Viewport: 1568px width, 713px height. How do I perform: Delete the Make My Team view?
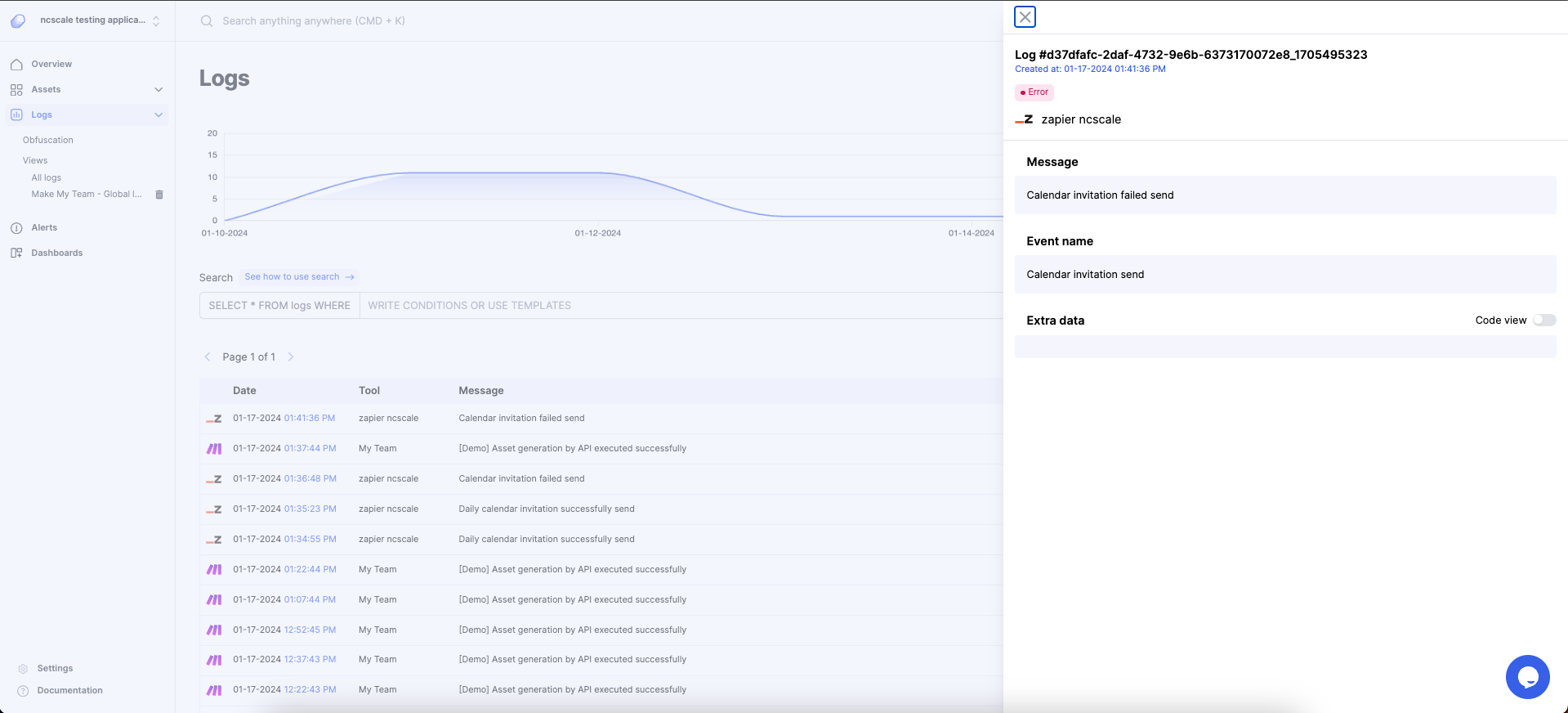159,195
